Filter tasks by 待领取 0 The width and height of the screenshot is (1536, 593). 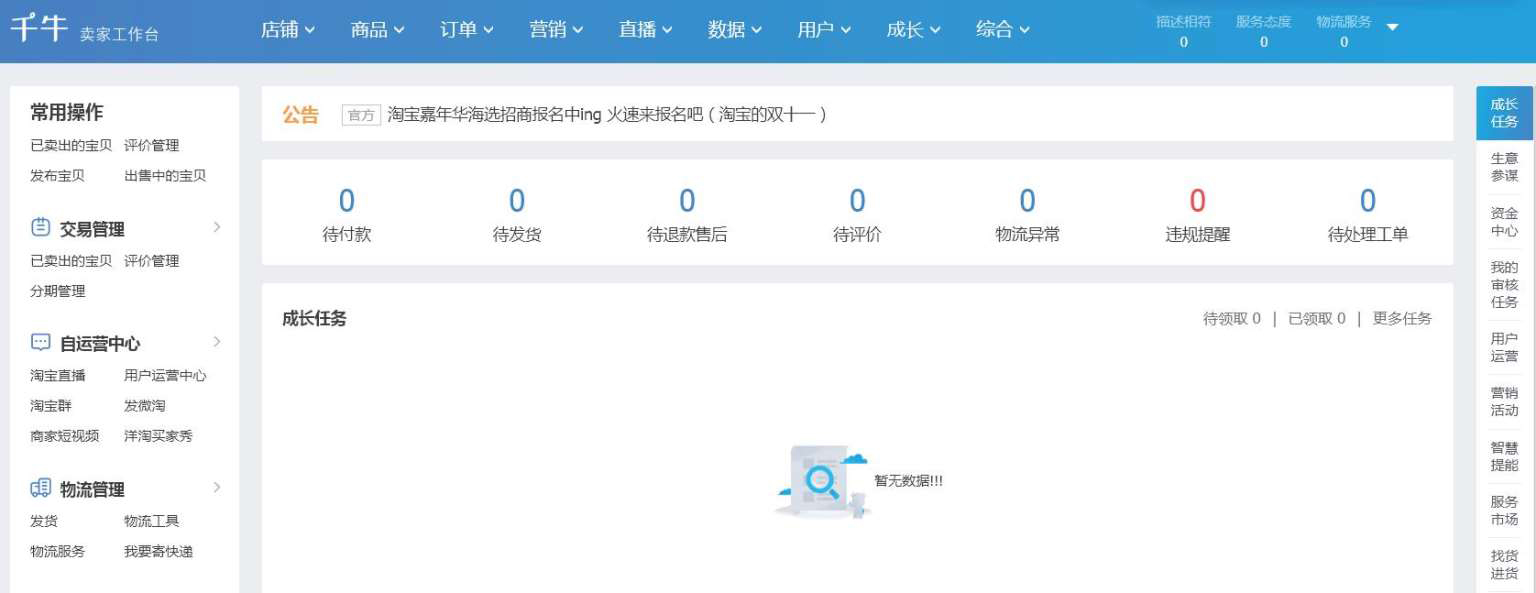tap(1232, 319)
